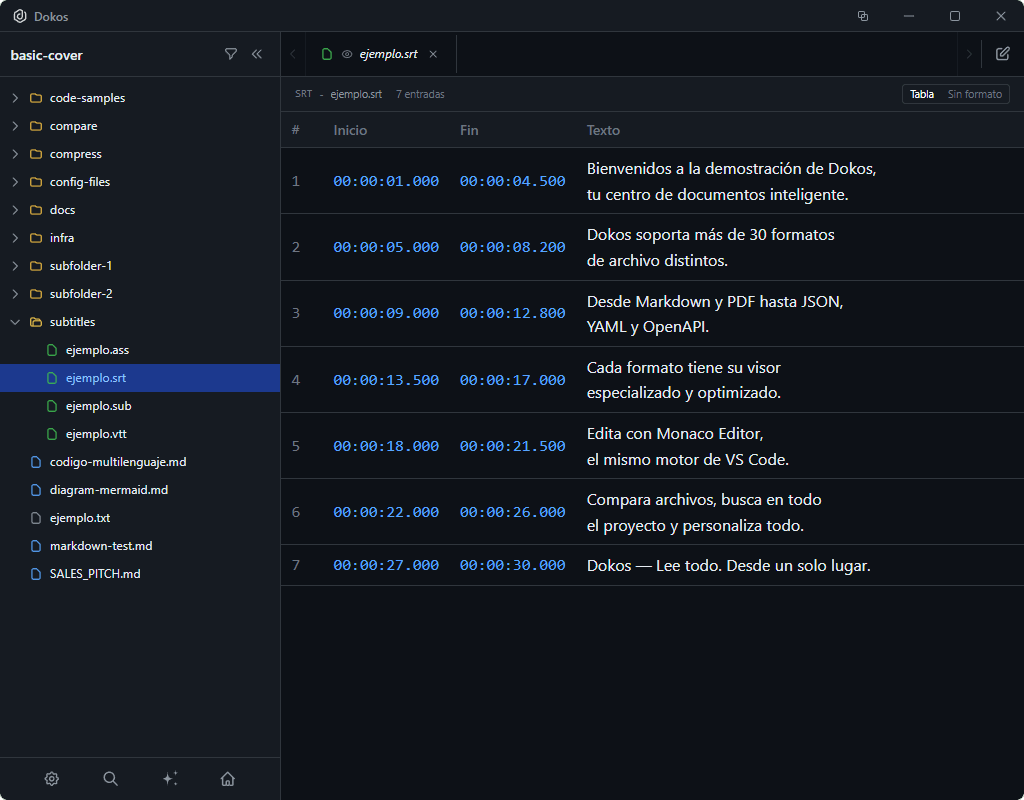Viewport: 1024px width, 800px height.
Task: Open the ejemplo.vtt file
Action: [x=96, y=434]
